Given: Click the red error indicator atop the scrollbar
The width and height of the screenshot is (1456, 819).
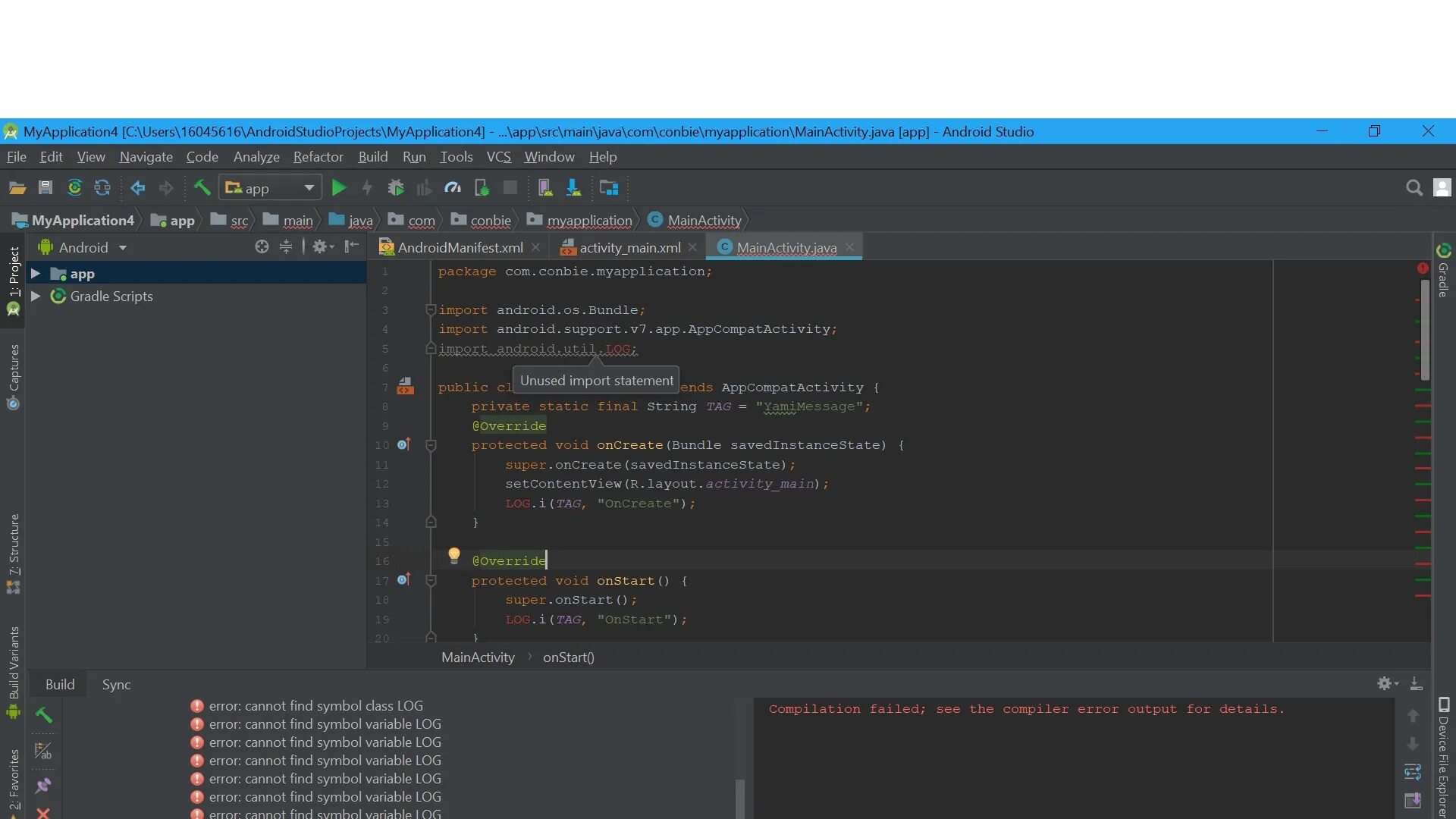Looking at the screenshot, I should click(x=1423, y=268).
